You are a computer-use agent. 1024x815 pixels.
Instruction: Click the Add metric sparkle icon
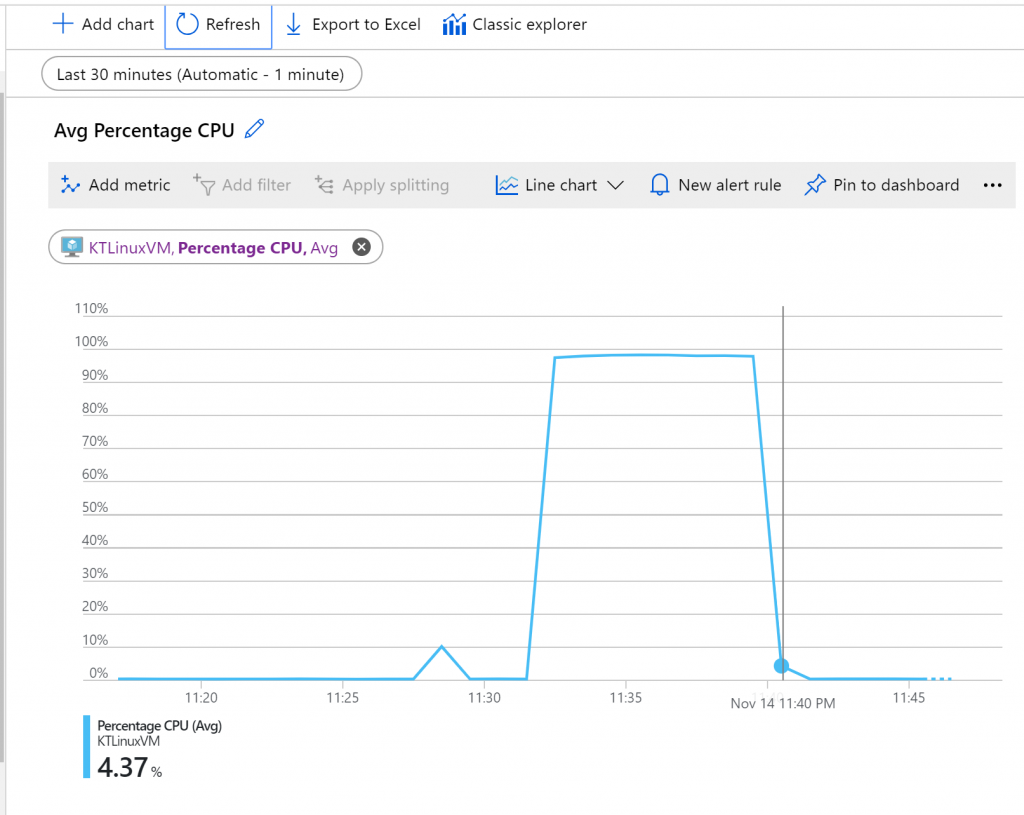(x=70, y=185)
